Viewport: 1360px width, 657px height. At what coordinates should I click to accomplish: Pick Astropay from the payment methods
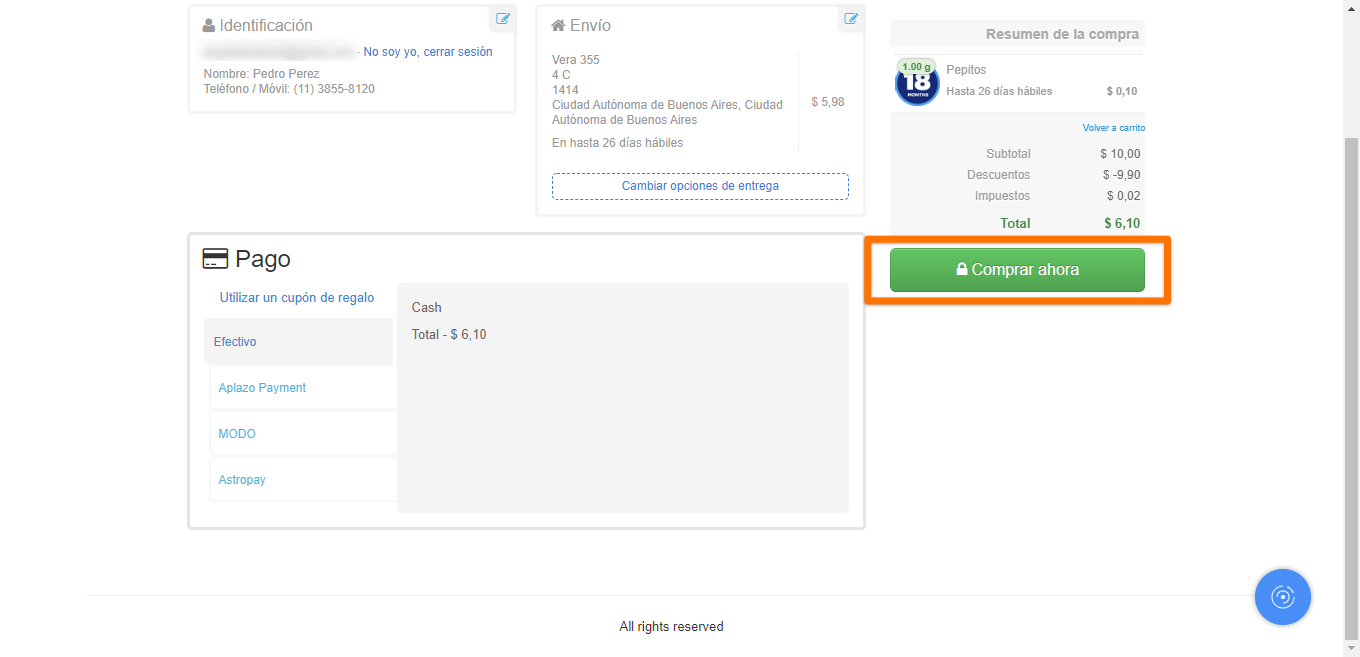coord(242,480)
